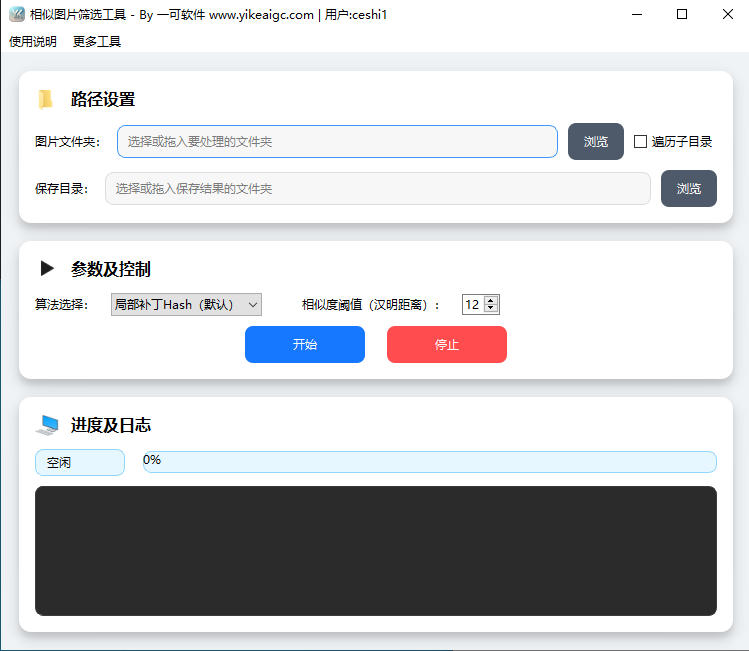Click the 相似度阈值（汉明距离） label
Viewport: 749px width, 651px height.
[370, 305]
